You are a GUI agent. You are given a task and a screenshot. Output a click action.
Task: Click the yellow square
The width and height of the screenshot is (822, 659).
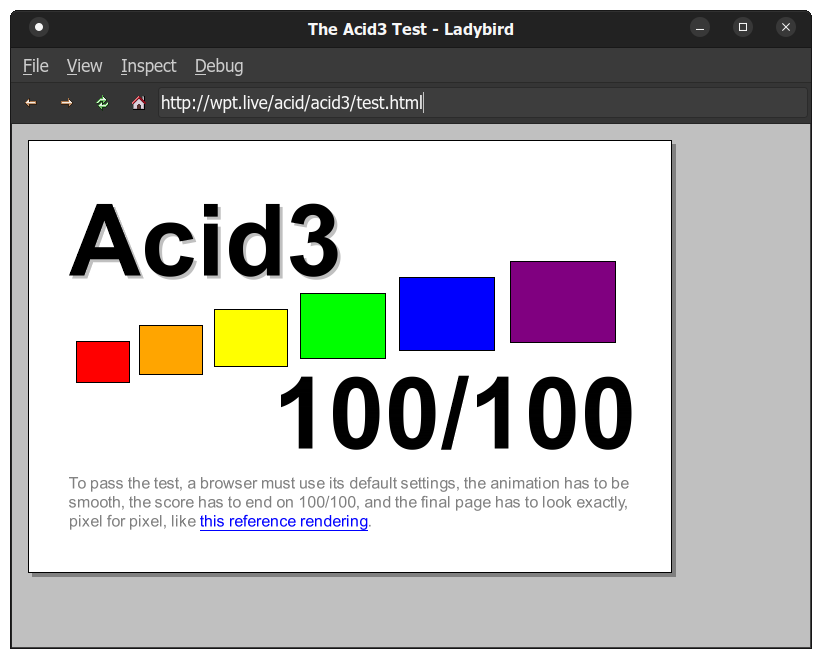(x=251, y=338)
